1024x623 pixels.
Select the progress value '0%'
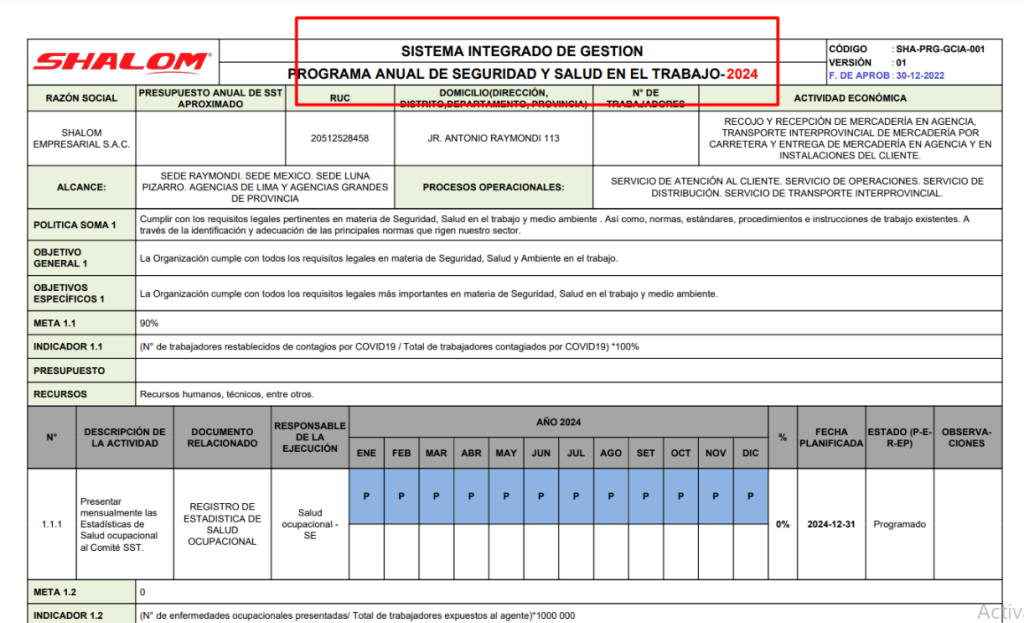tap(782, 524)
